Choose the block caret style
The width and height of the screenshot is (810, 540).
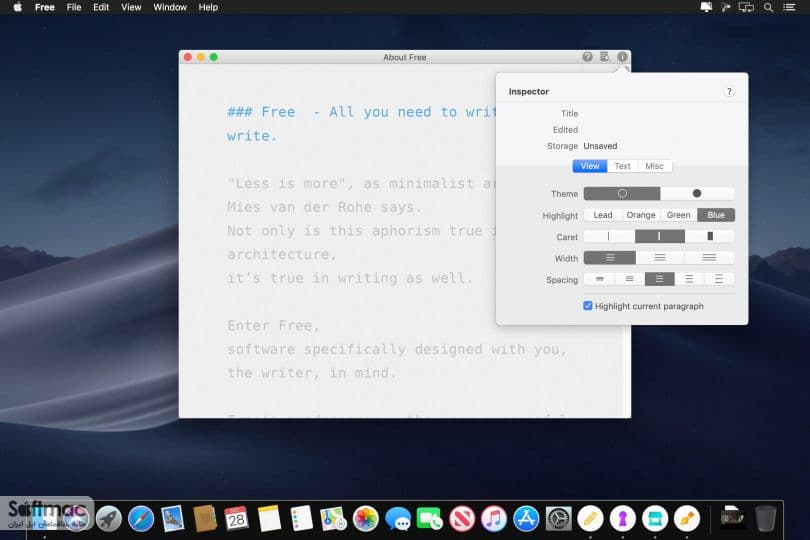[x=710, y=236]
